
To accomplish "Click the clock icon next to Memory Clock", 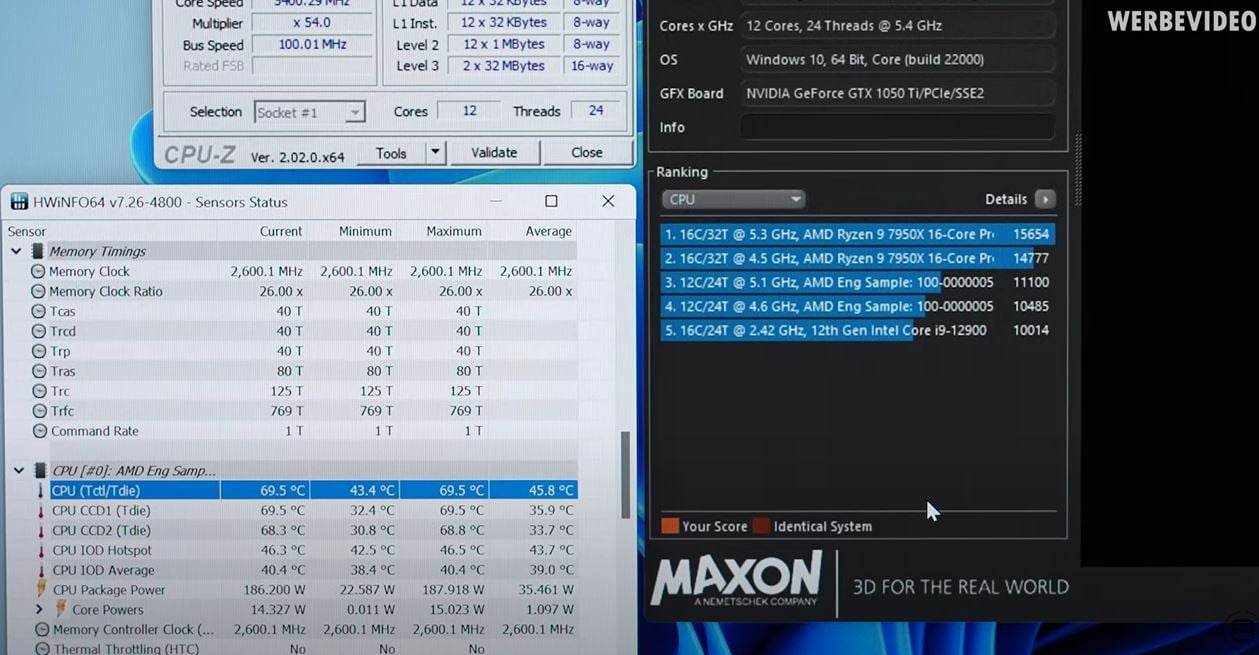I will 39,271.
